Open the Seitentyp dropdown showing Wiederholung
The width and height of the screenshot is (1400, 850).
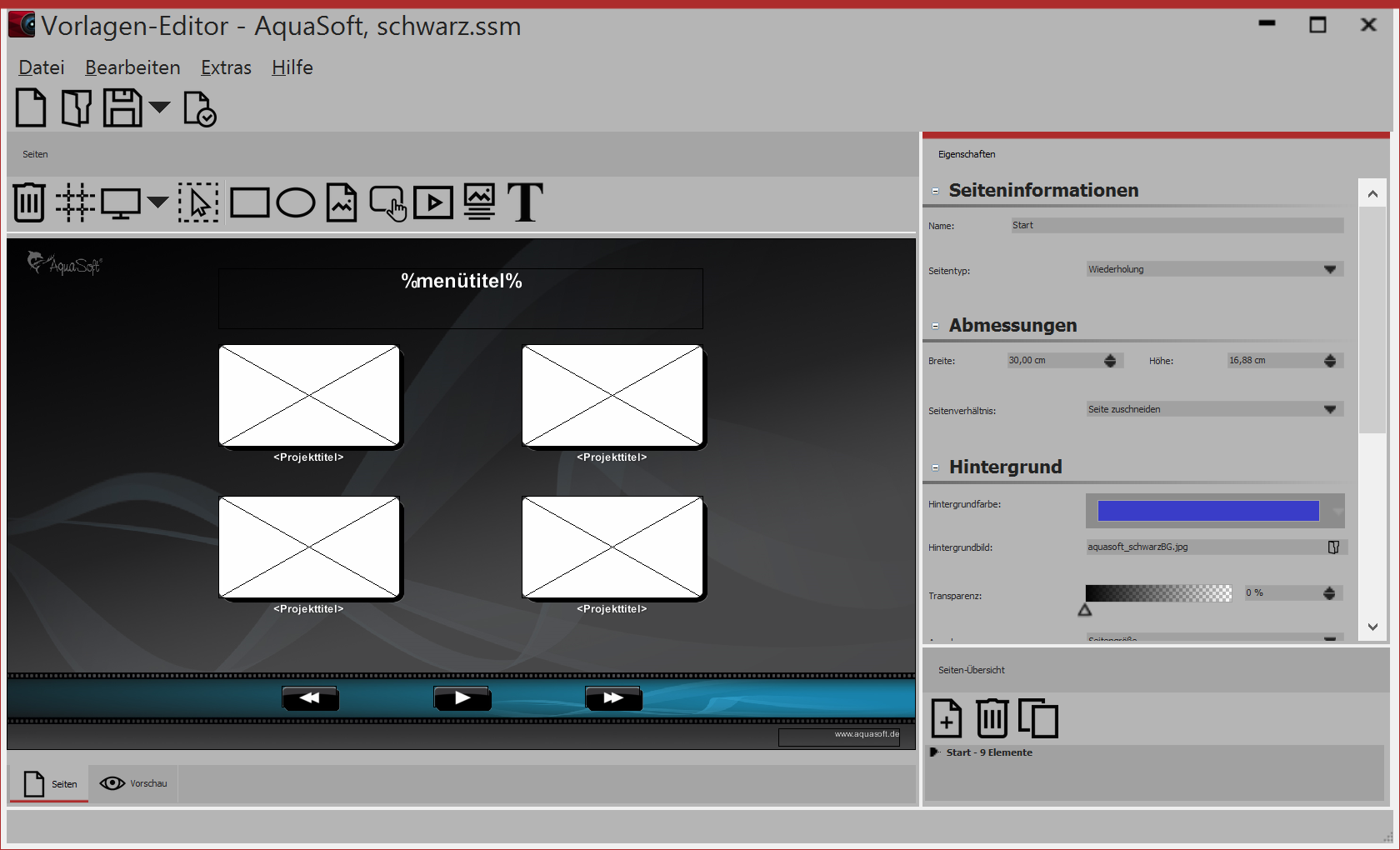(1330, 268)
